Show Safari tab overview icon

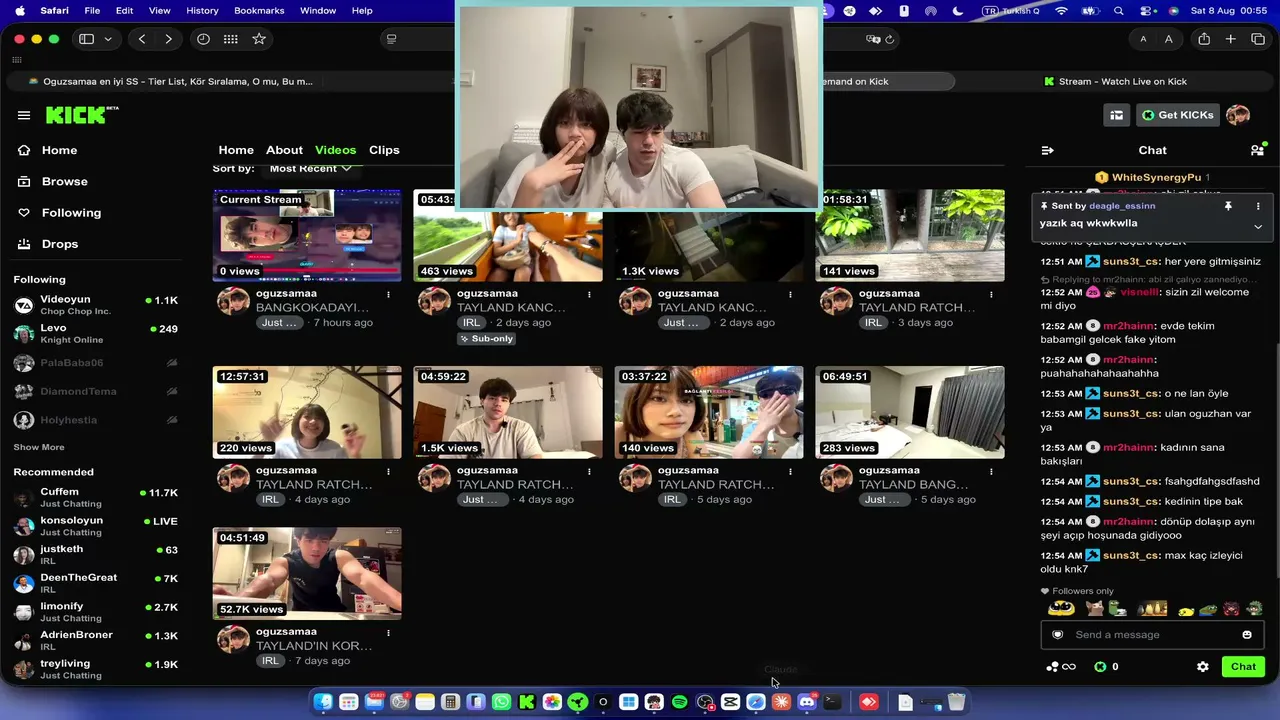(1258, 39)
